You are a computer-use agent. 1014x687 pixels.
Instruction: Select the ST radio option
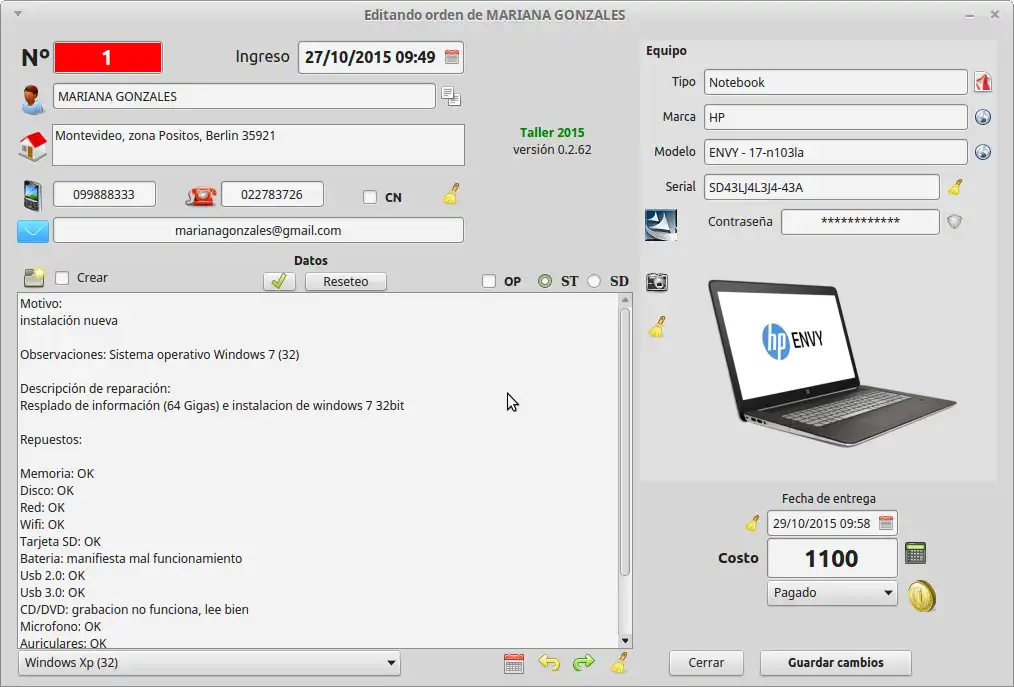pos(545,281)
